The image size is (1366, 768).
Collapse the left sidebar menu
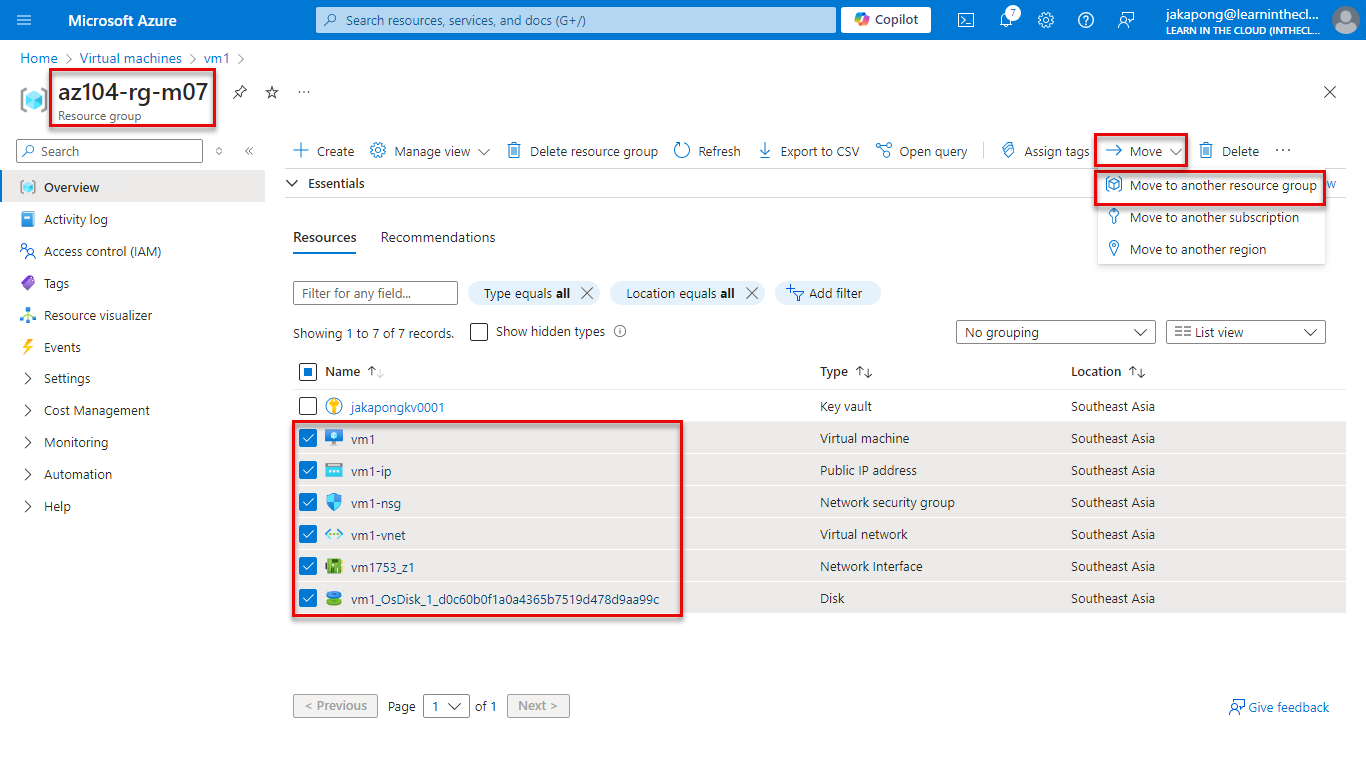(249, 151)
